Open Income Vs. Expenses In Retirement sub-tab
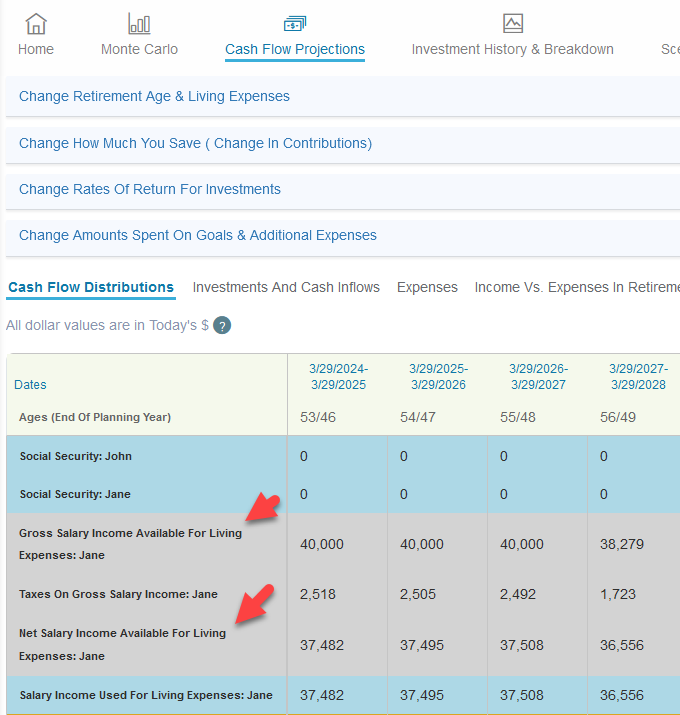Viewport: 680px width, 715px height. click(x=577, y=287)
